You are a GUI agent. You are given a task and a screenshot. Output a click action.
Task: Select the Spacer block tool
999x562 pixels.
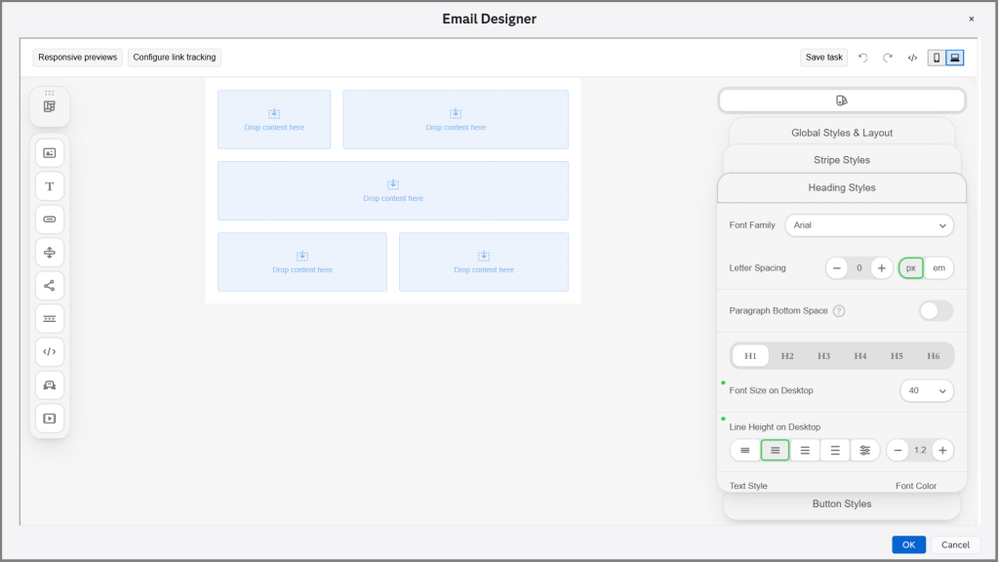[x=49, y=252]
